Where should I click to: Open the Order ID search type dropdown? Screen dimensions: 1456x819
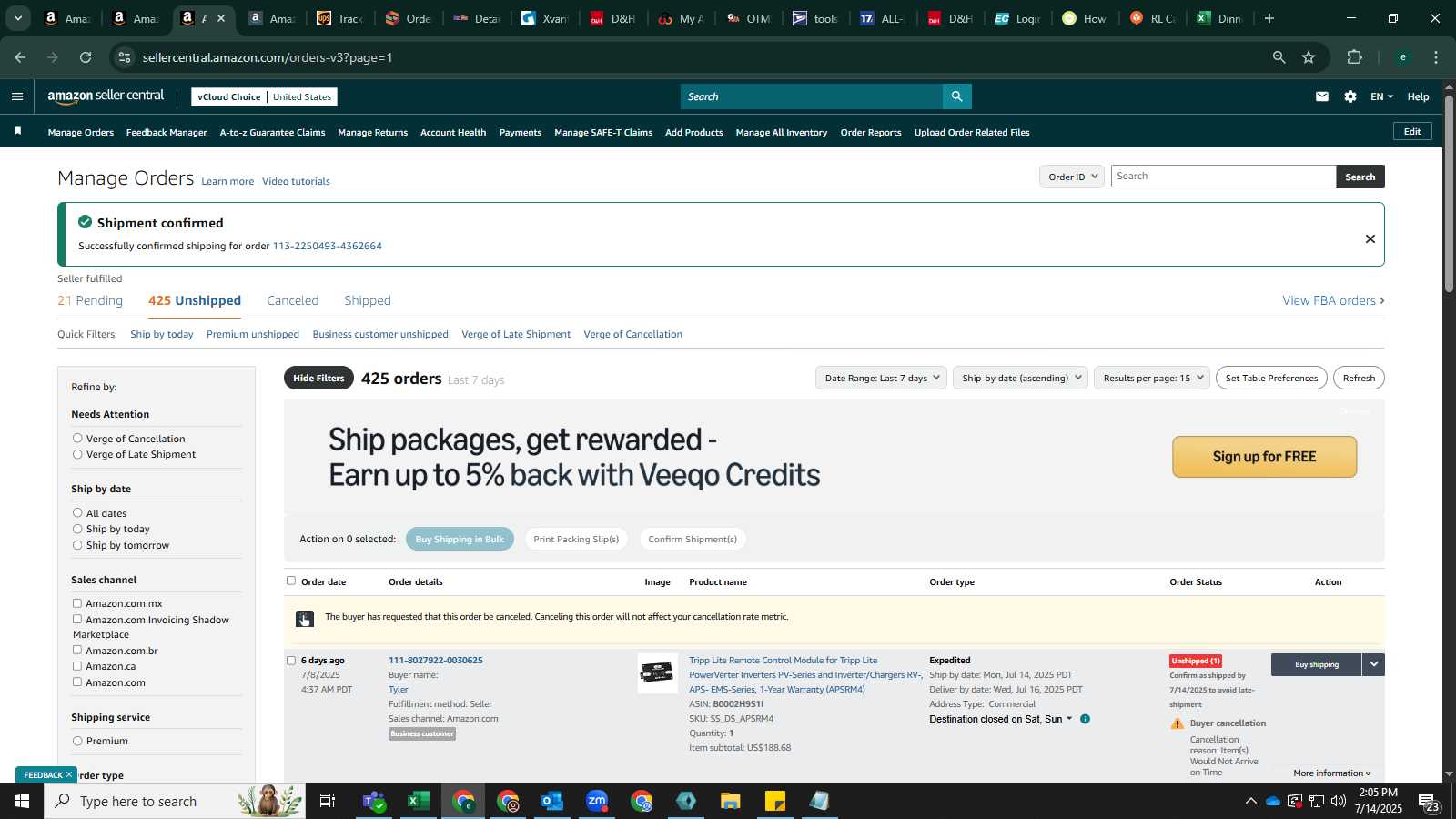[1072, 177]
